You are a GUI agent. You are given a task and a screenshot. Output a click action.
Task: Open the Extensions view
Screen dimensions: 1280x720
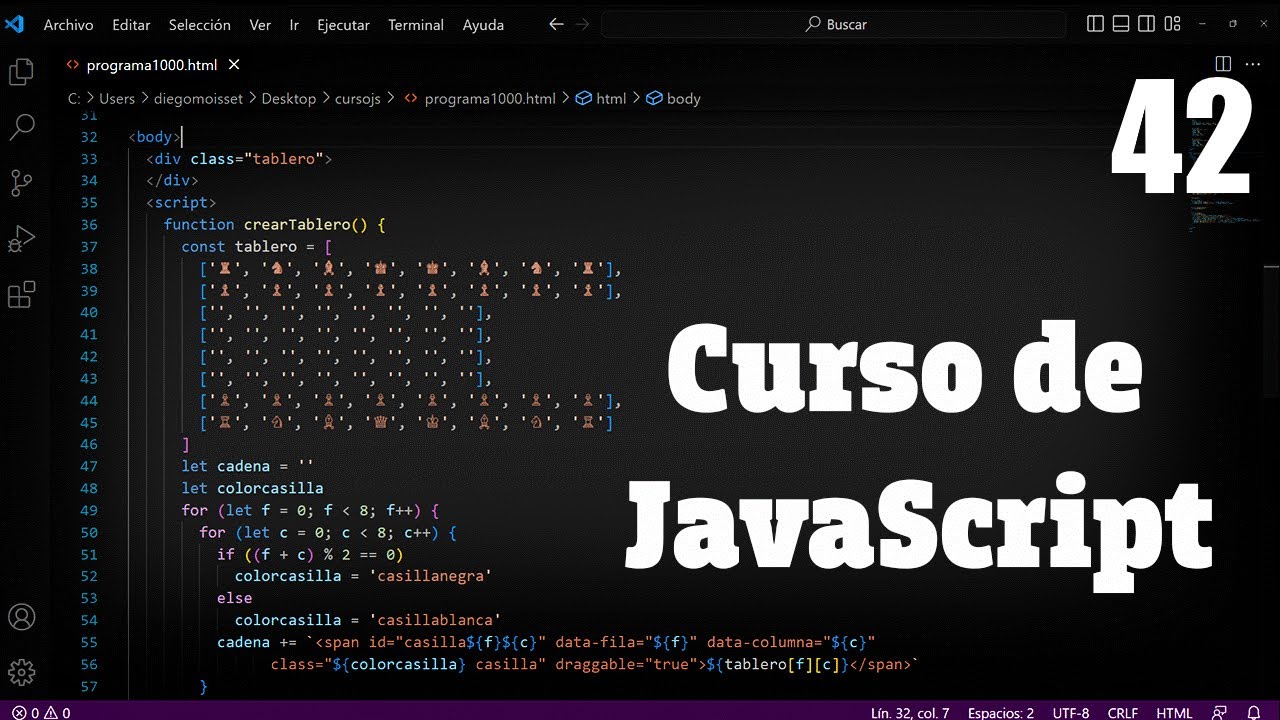(21, 295)
